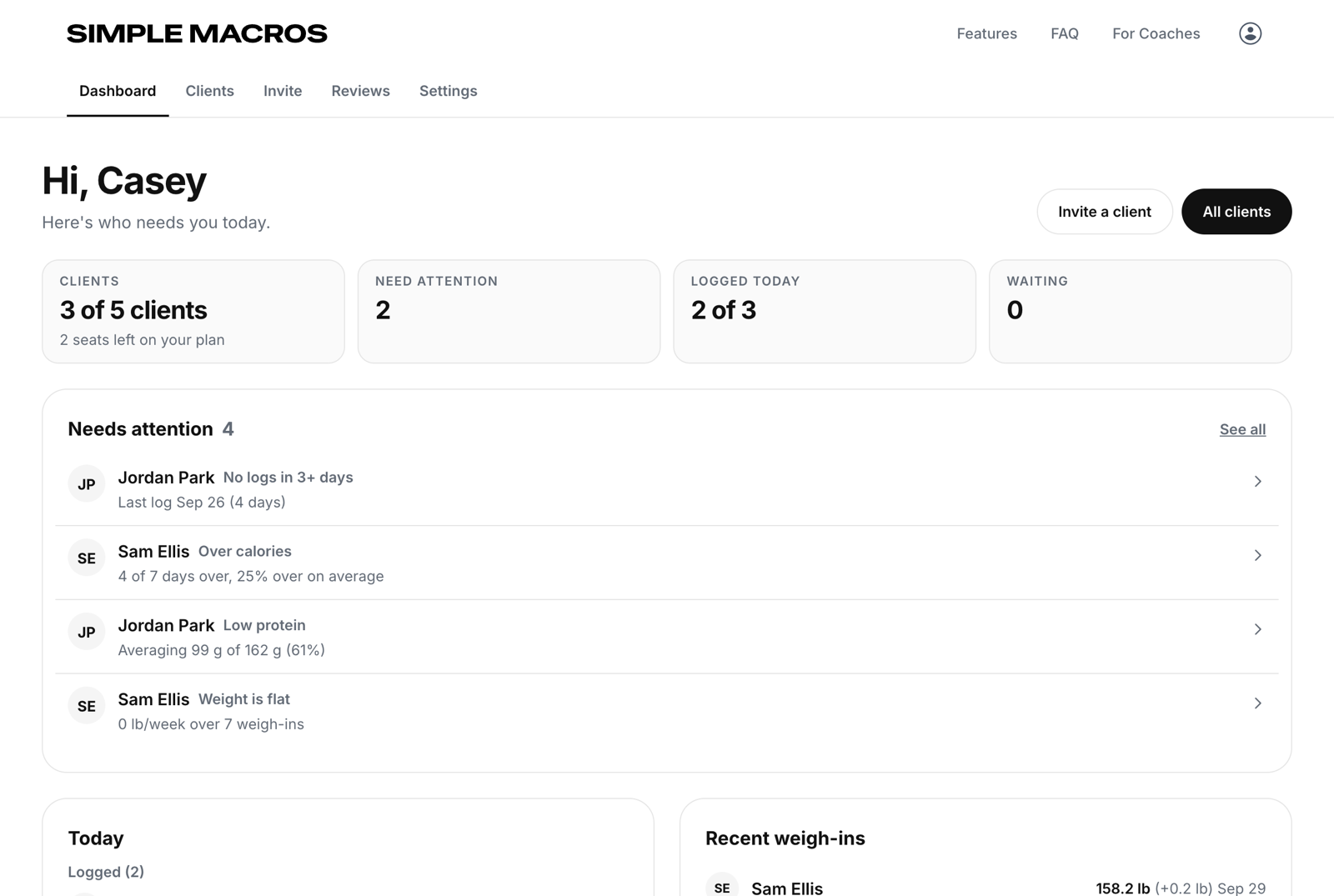Expand Jordan Park Low protein chevron
The image size is (1334, 896).
click(1257, 629)
